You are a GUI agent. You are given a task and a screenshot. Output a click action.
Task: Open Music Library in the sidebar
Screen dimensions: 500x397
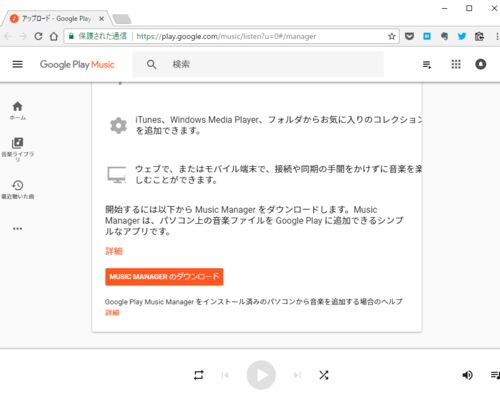pyautogui.click(x=17, y=149)
